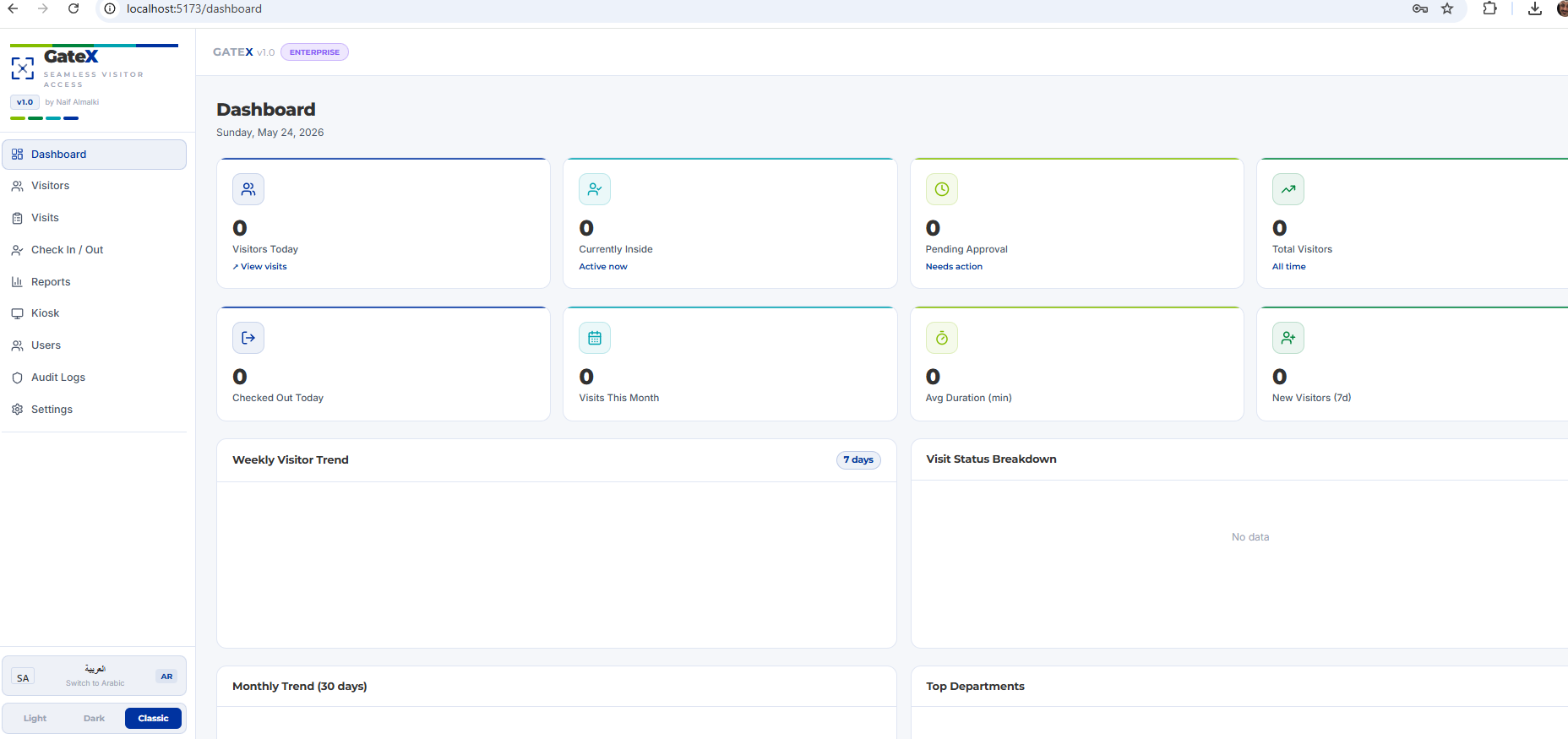Click the browser back arrow
The height and width of the screenshot is (739, 1568).
pyautogui.click(x=13, y=8)
